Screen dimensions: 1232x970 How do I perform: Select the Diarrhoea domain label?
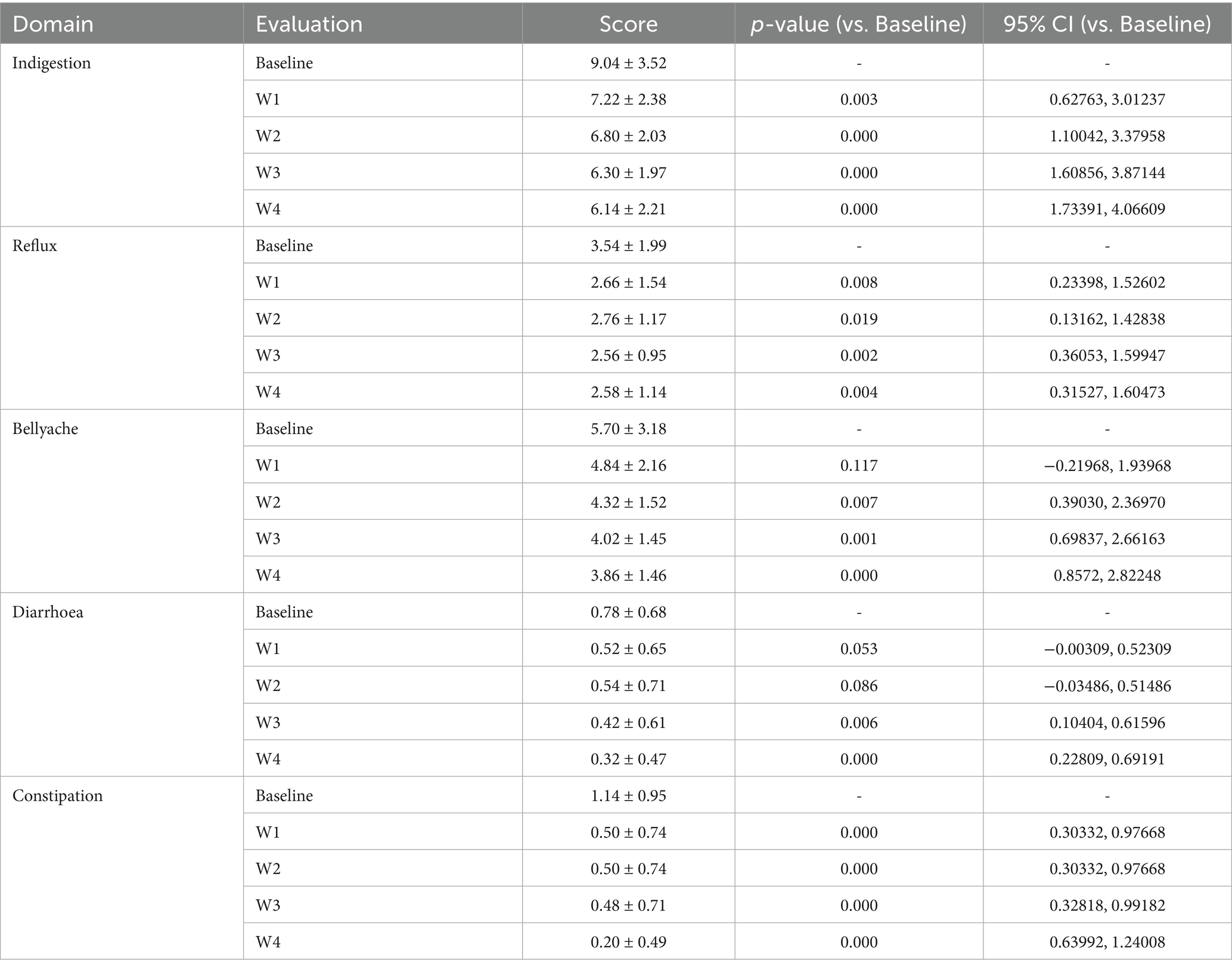click(48, 612)
